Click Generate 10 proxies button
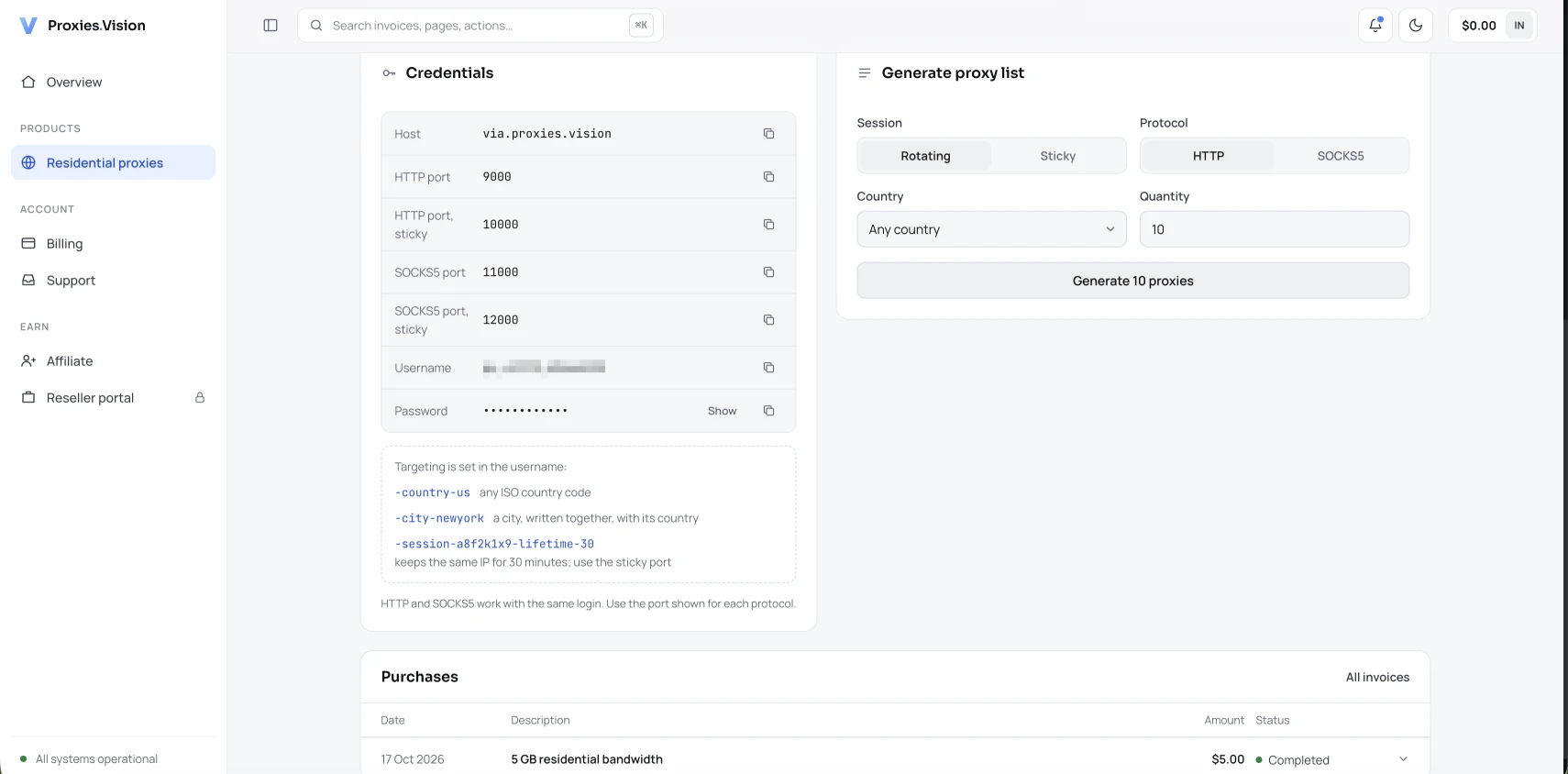Screen dimensions: 1568x774 click(x=1132, y=281)
